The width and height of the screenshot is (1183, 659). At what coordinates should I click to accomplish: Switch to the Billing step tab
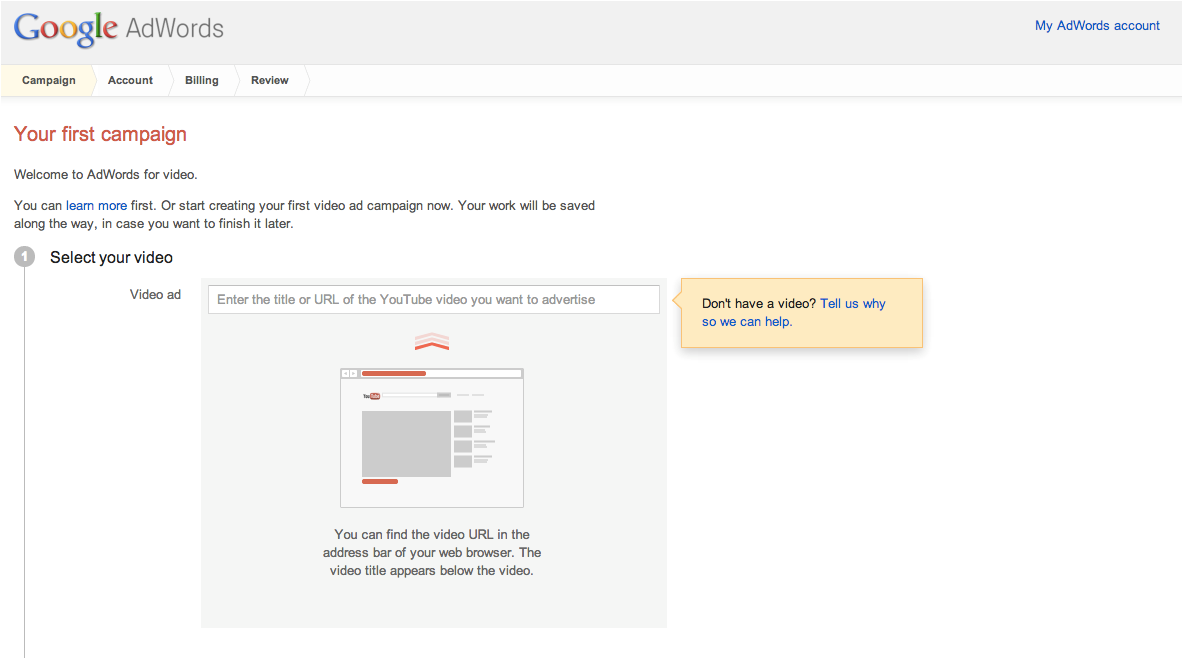coord(201,80)
